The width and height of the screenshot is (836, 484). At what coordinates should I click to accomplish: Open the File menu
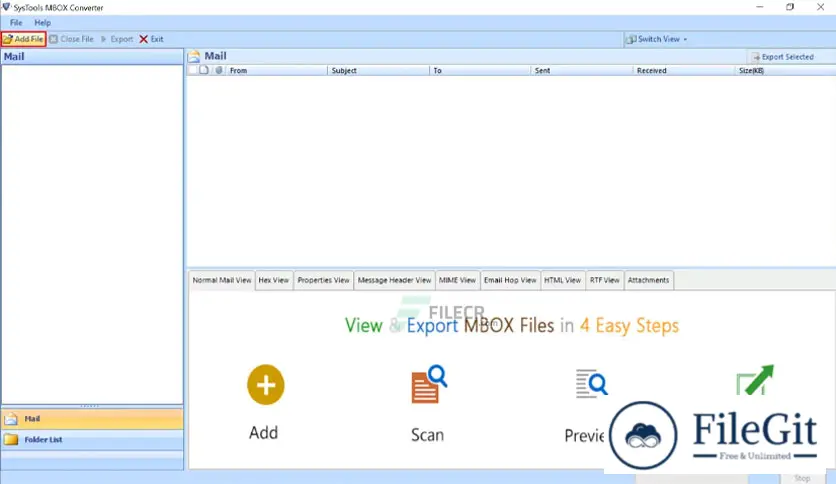pyautogui.click(x=16, y=23)
